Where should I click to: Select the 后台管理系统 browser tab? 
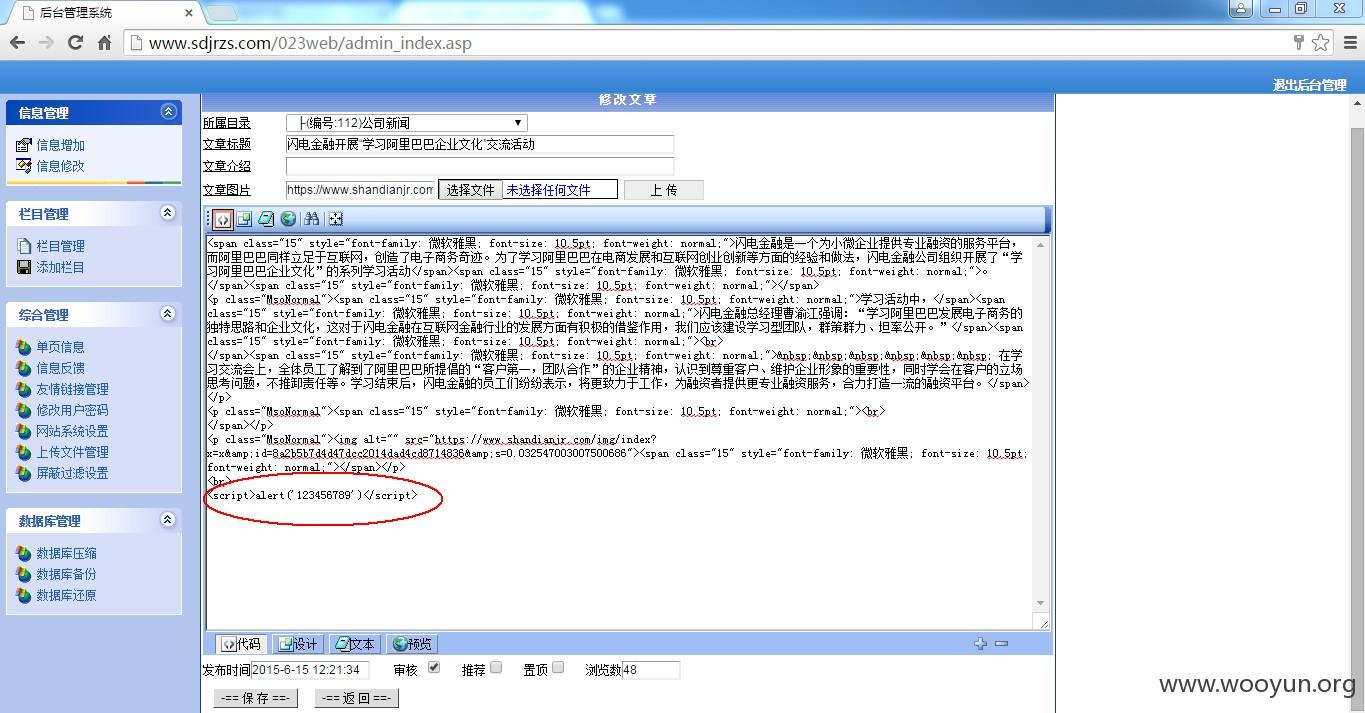105,13
